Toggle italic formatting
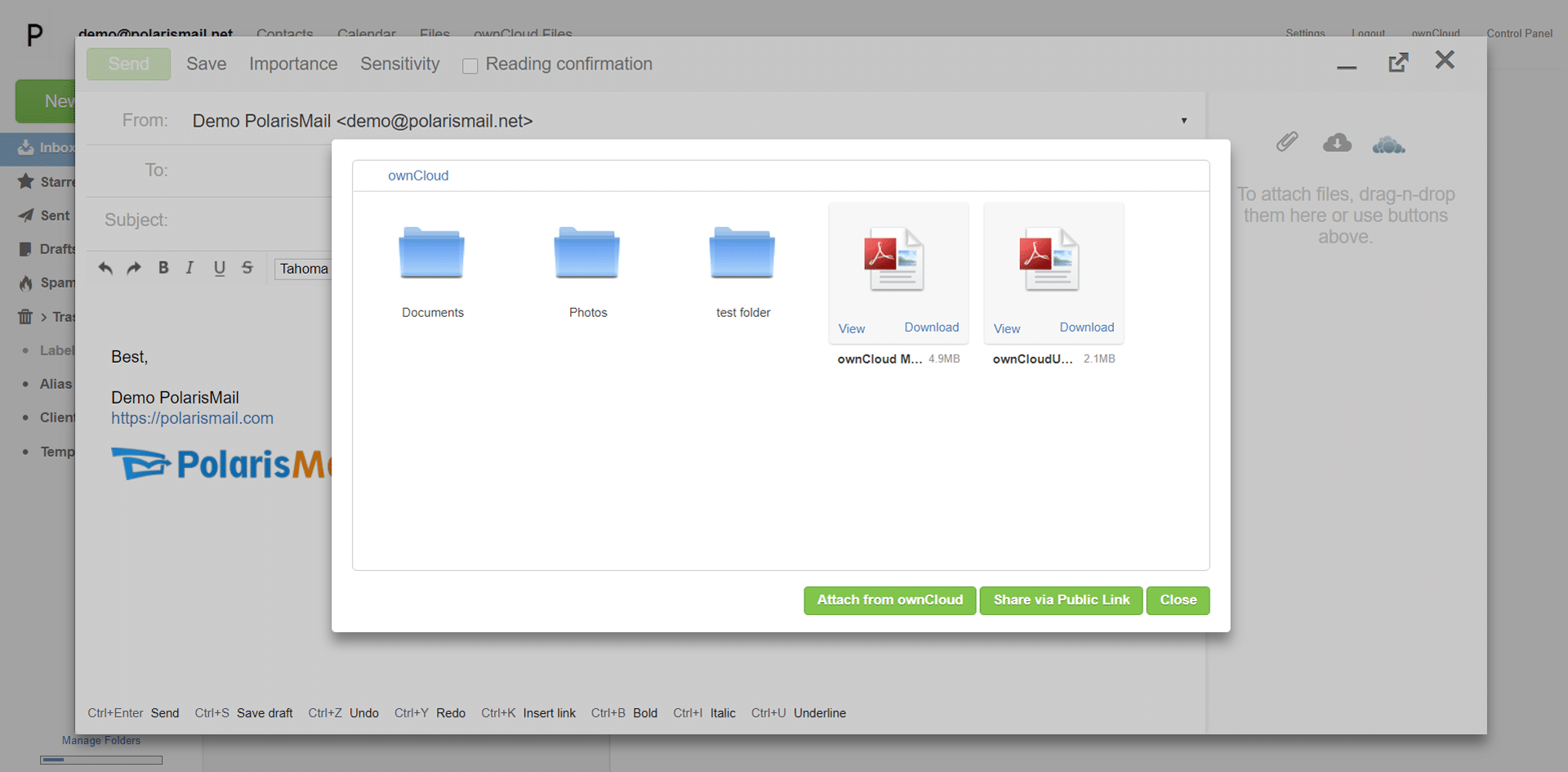 (x=189, y=268)
